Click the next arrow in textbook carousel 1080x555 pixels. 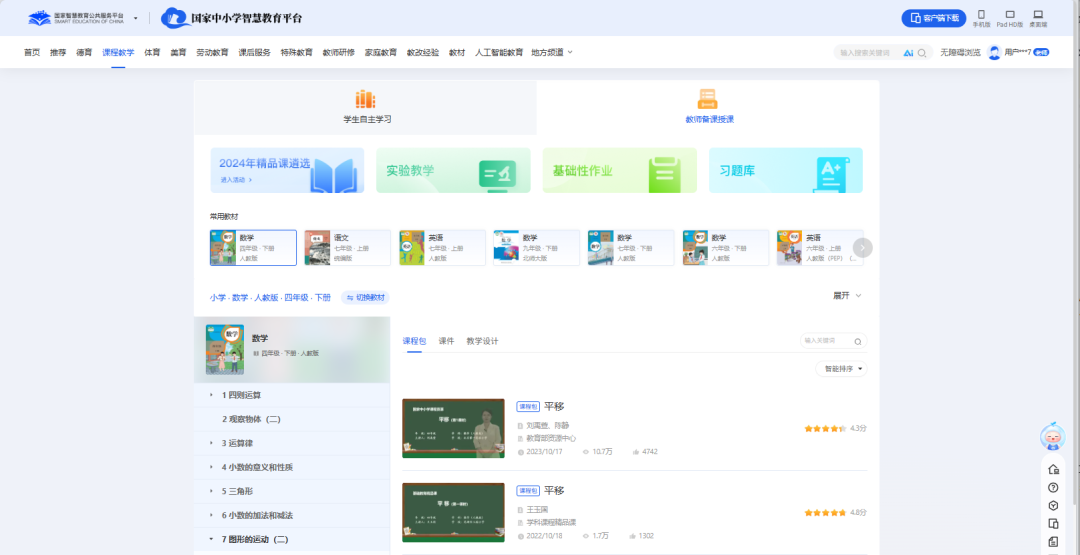coord(862,248)
